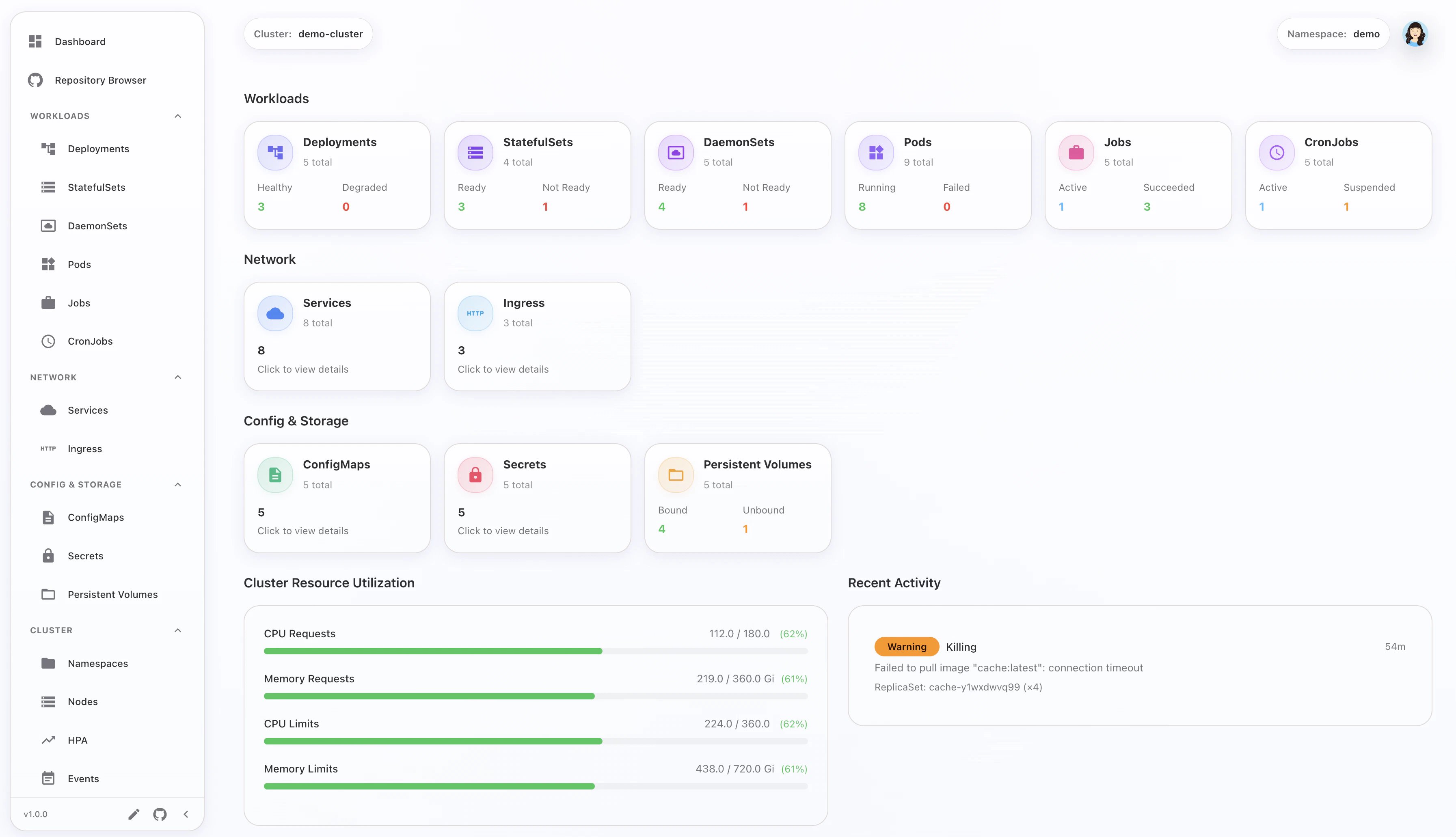Click the GitHub icon in the footer
The width and height of the screenshot is (1456, 837).
point(159,814)
